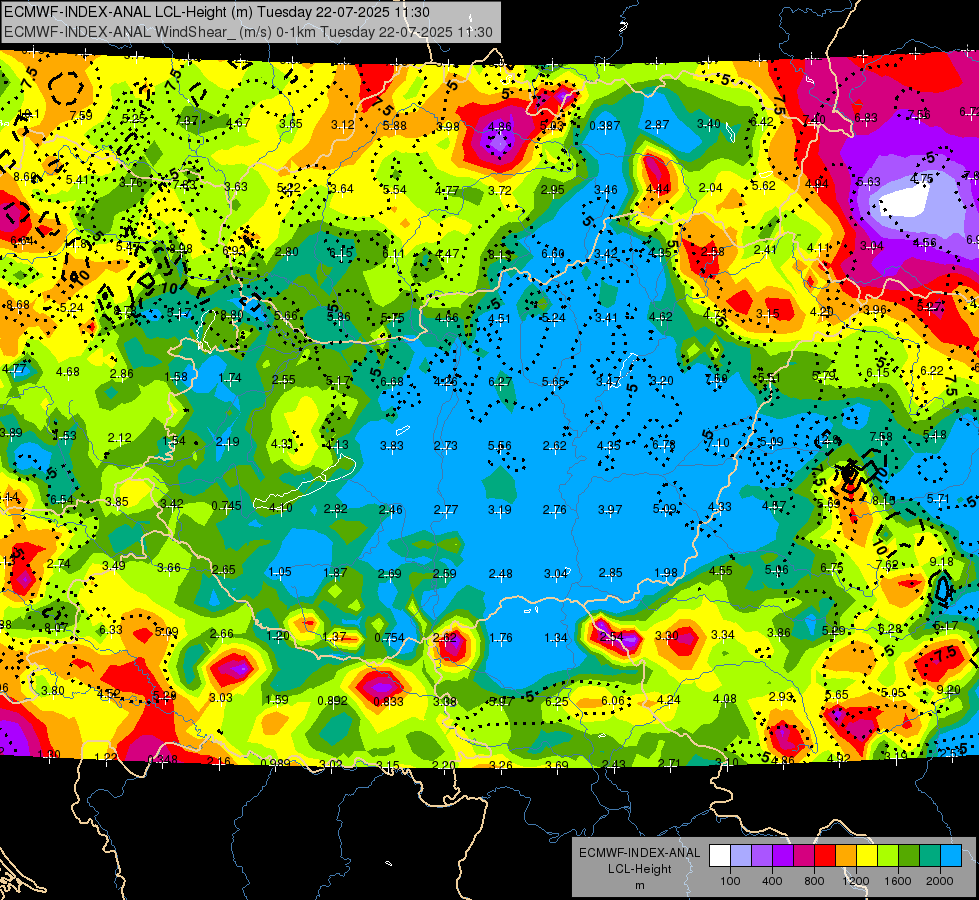Click the 2000 legend scale label
The width and height of the screenshot is (979, 900).
click(x=940, y=881)
